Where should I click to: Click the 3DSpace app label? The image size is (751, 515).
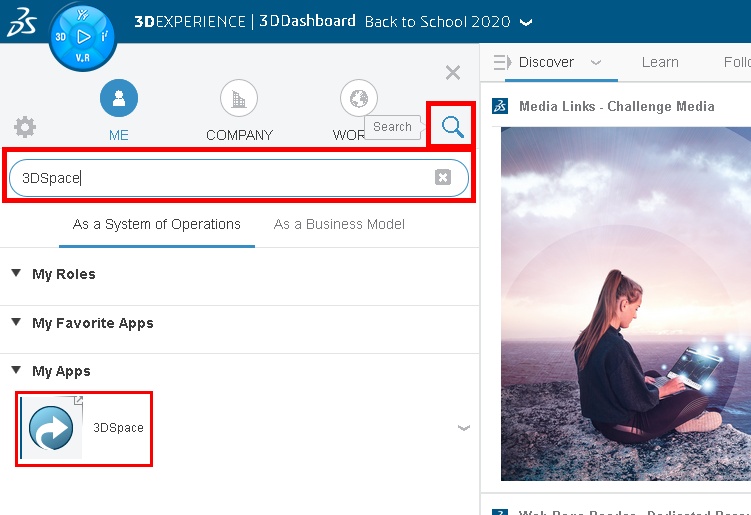click(x=118, y=428)
